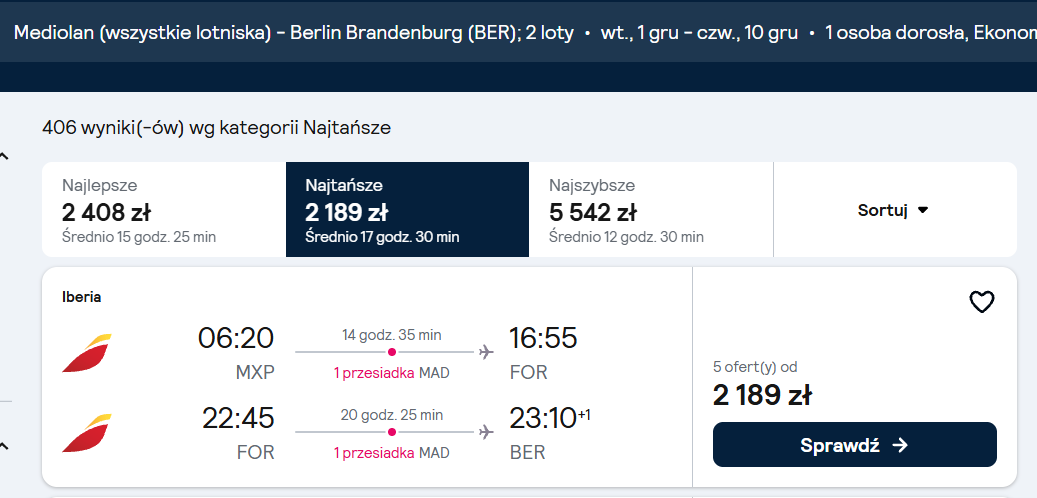Click Iberia logo on outbound flight
The image size is (1037, 498).
point(87,353)
